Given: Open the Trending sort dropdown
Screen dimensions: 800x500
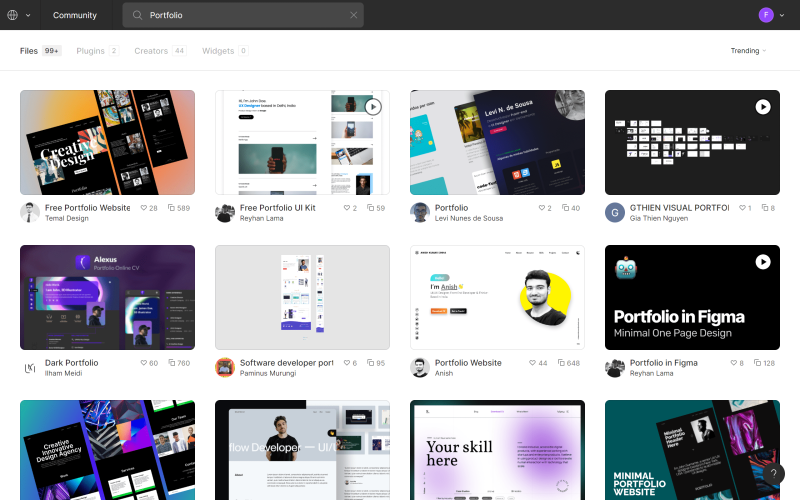Looking at the screenshot, I should [748, 51].
